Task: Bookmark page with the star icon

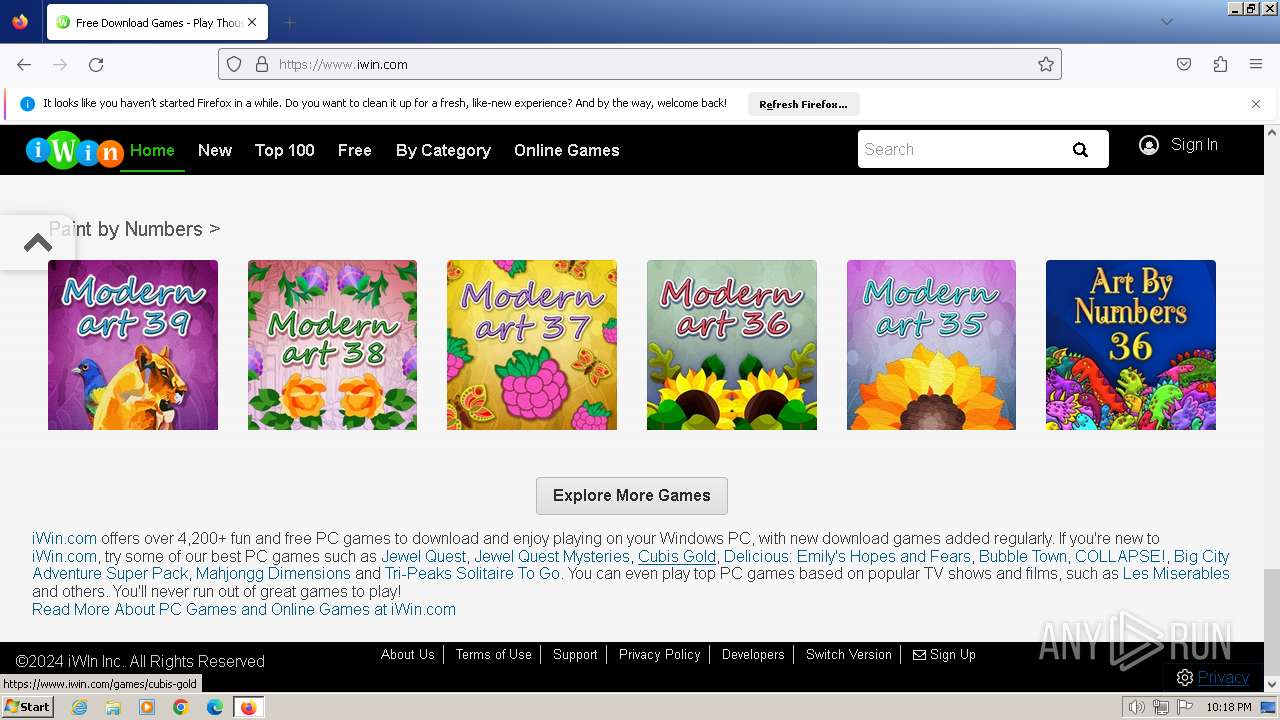Action: [1046, 64]
